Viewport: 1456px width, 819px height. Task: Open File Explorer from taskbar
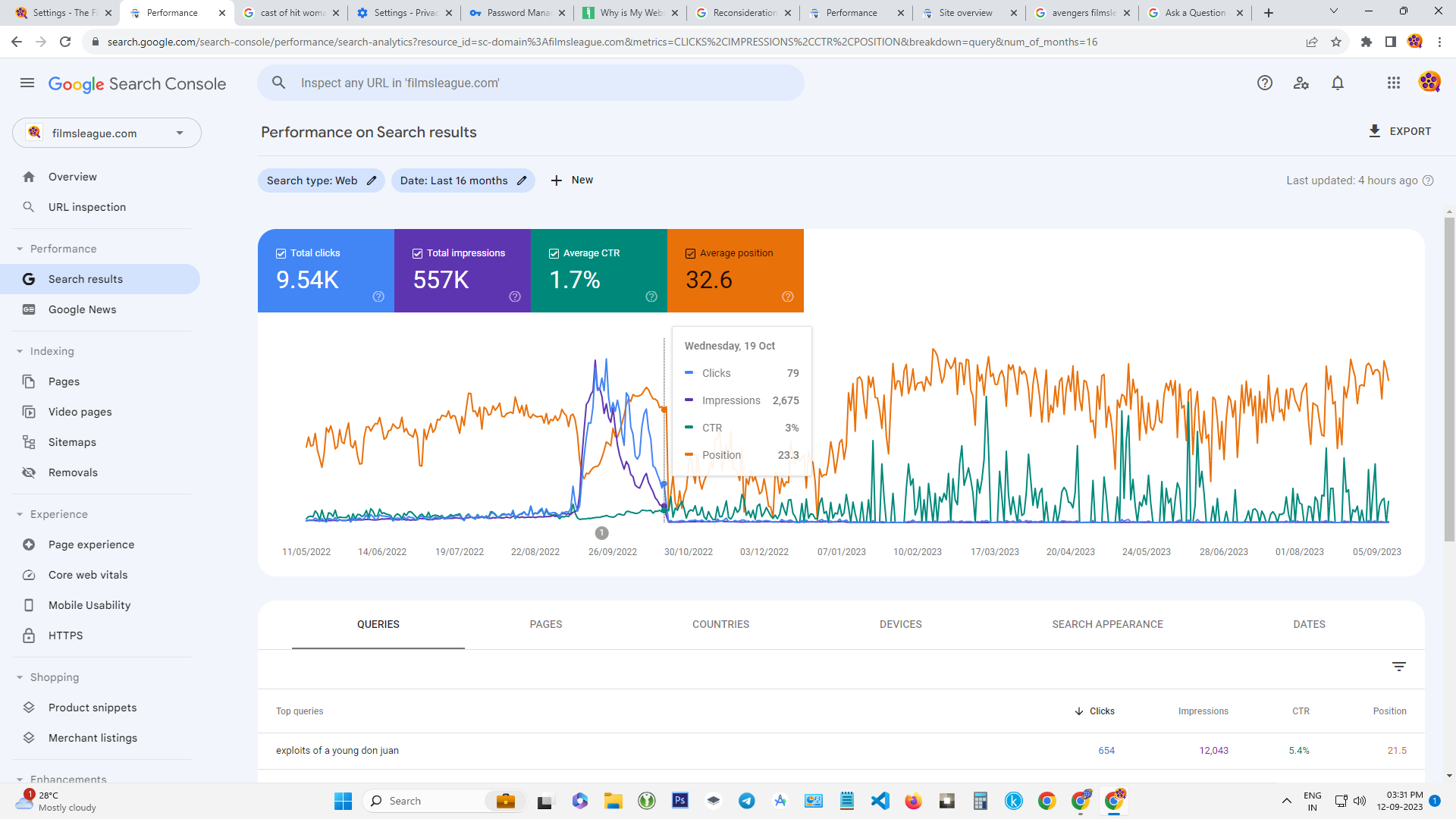(x=613, y=801)
